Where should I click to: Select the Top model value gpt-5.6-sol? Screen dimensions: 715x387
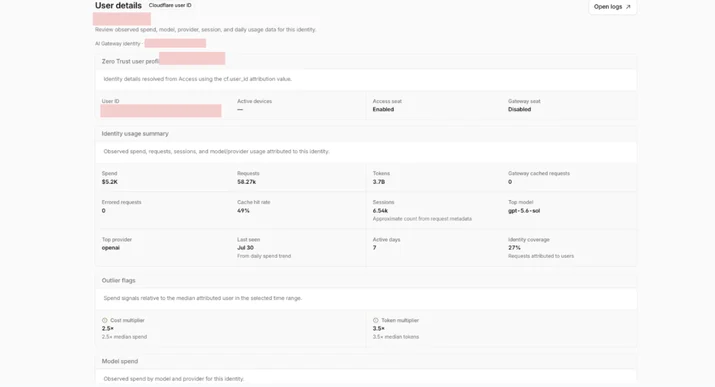(x=524, y=211)
